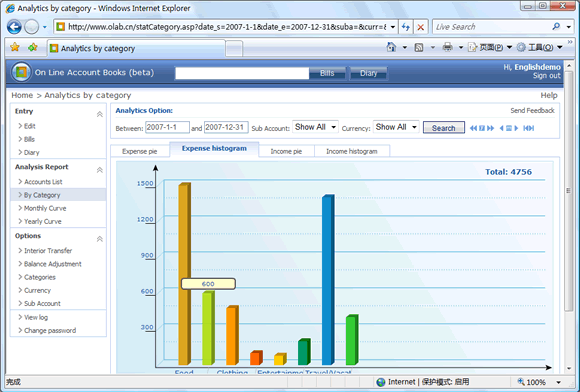Open the Currency dropdown
The width and height of the screenshot is (580, 392).
(396, 127)
